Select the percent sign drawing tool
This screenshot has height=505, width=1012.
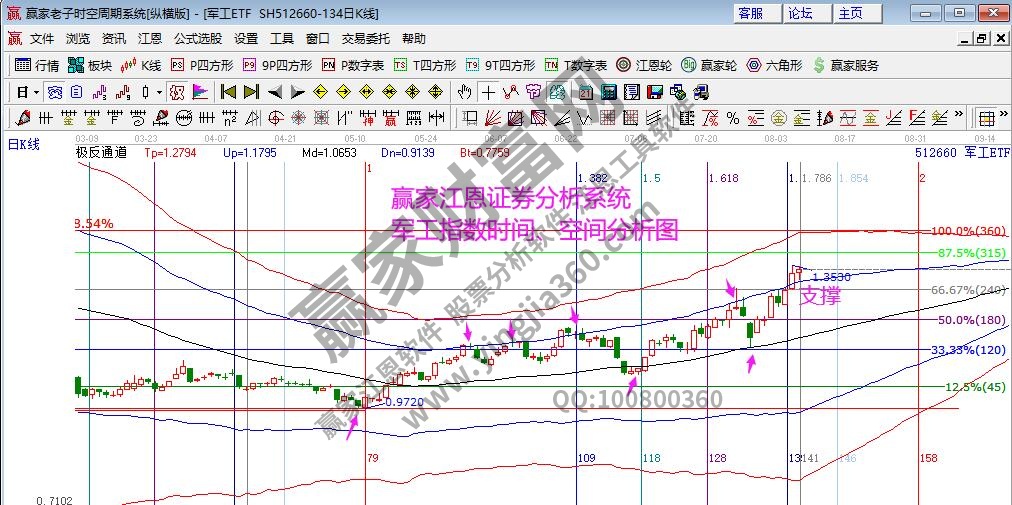tap(732, 118)
